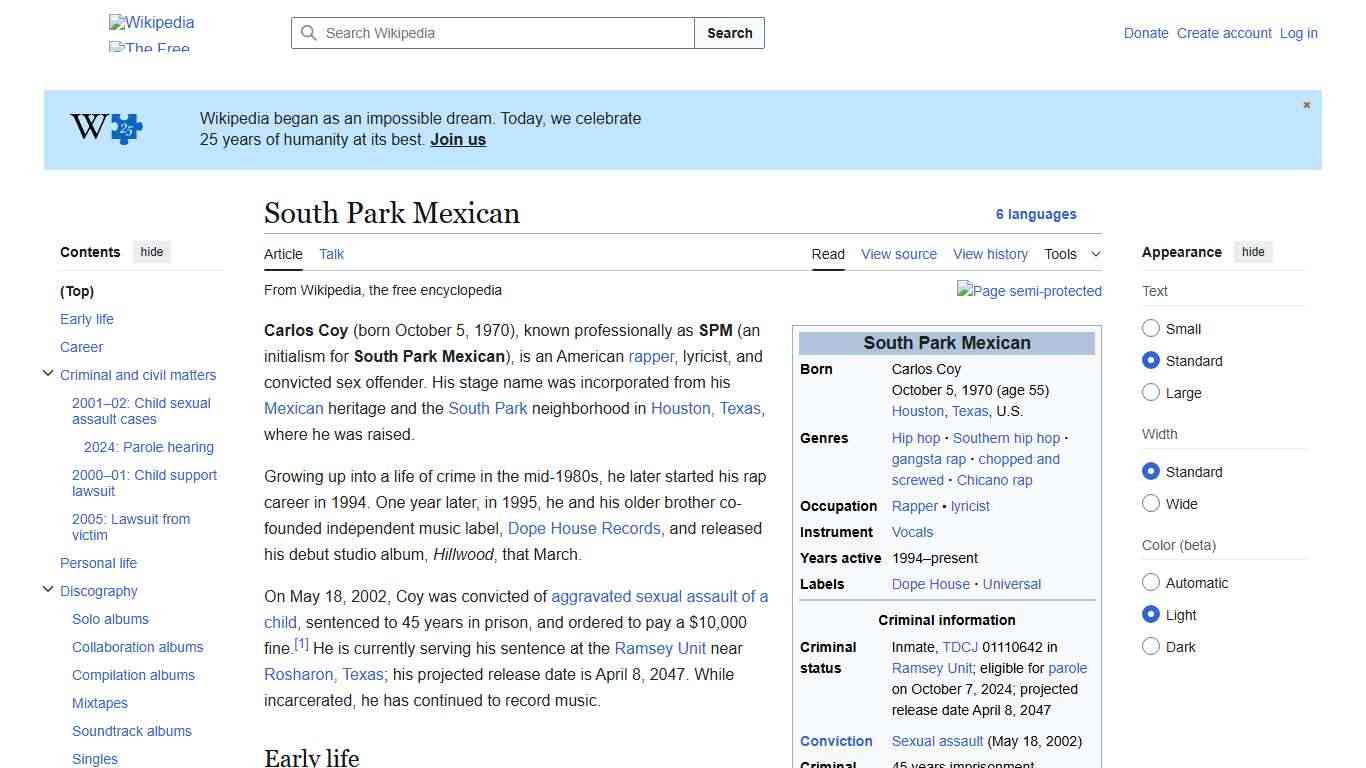Viewport: 1366px width, 768px height.
Task: Click the Join us banner link
Action: (x=457, y=139)
